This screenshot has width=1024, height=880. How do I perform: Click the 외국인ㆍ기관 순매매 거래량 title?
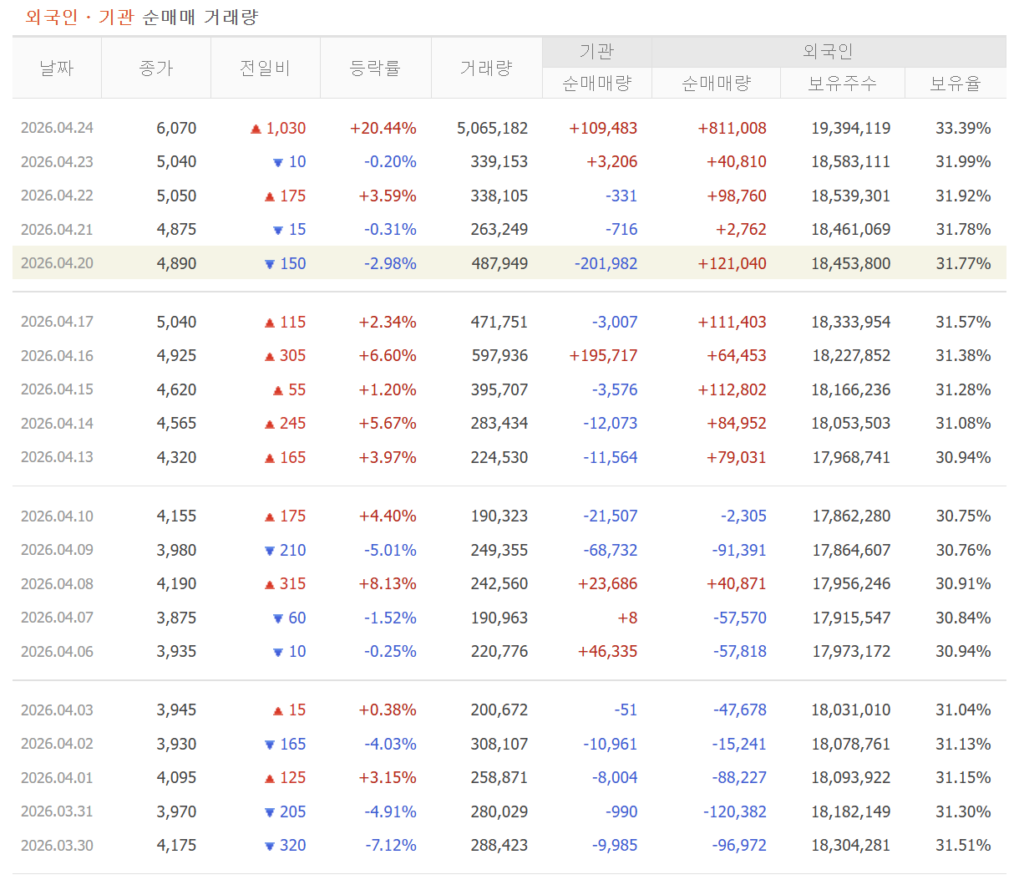[142, 17]
